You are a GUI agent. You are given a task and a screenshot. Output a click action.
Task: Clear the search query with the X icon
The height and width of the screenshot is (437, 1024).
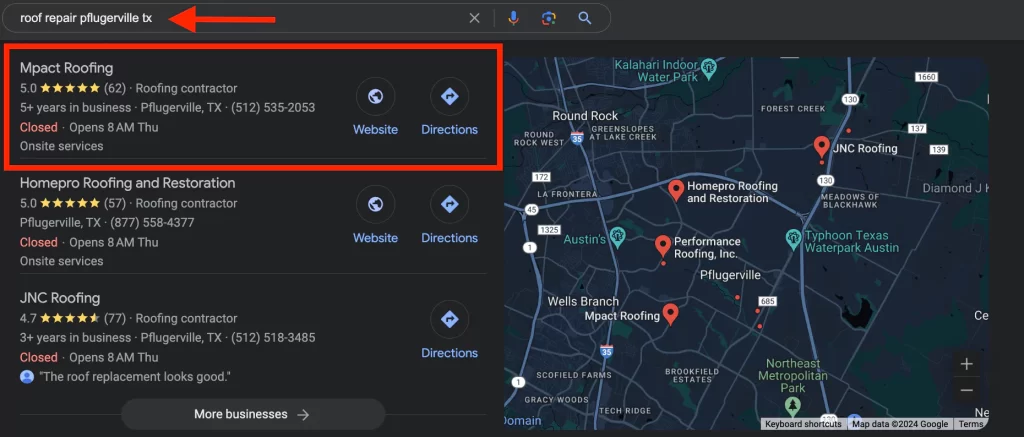pyautogui.click(x=475, y=18)
